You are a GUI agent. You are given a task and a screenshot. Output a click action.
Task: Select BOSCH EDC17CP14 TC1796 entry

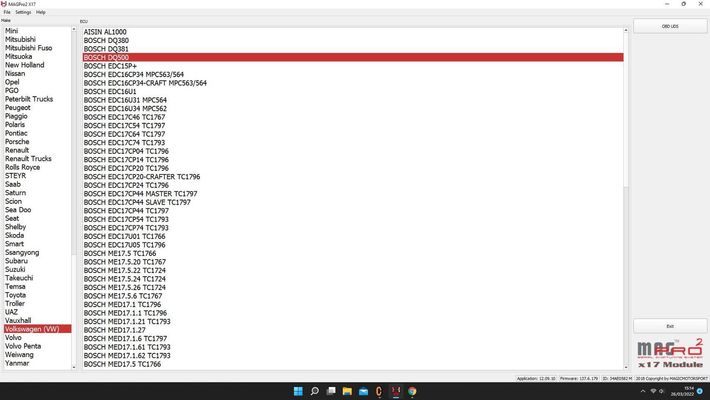pyautogui.click(x=353, y=159)
